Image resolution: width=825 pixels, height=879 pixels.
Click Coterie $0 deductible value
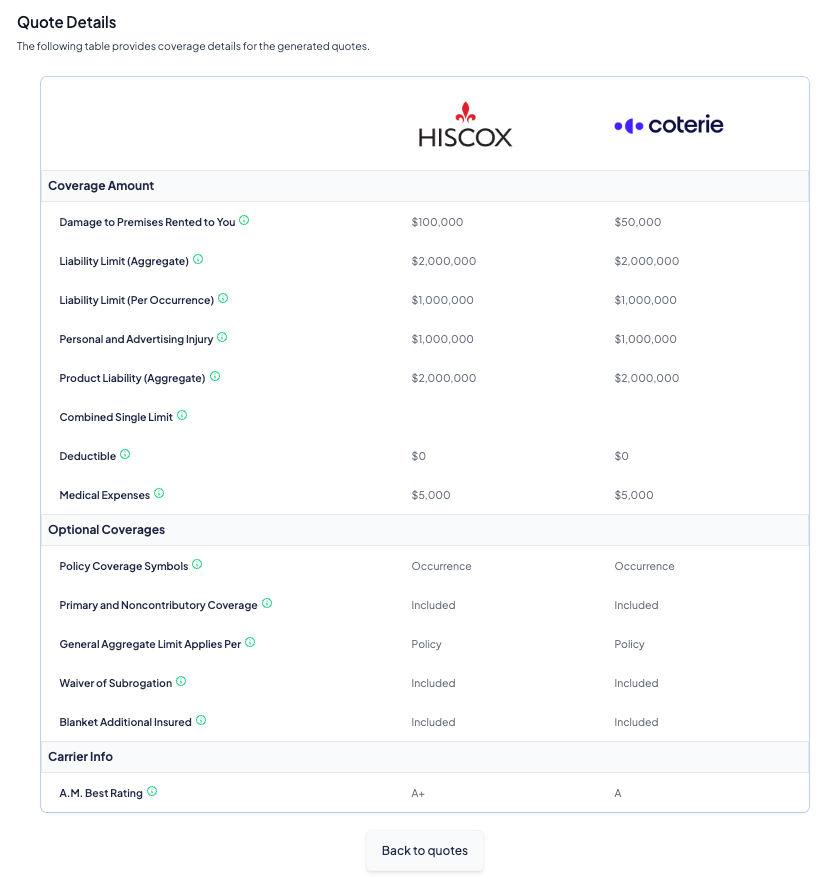[x=622, y=456]
